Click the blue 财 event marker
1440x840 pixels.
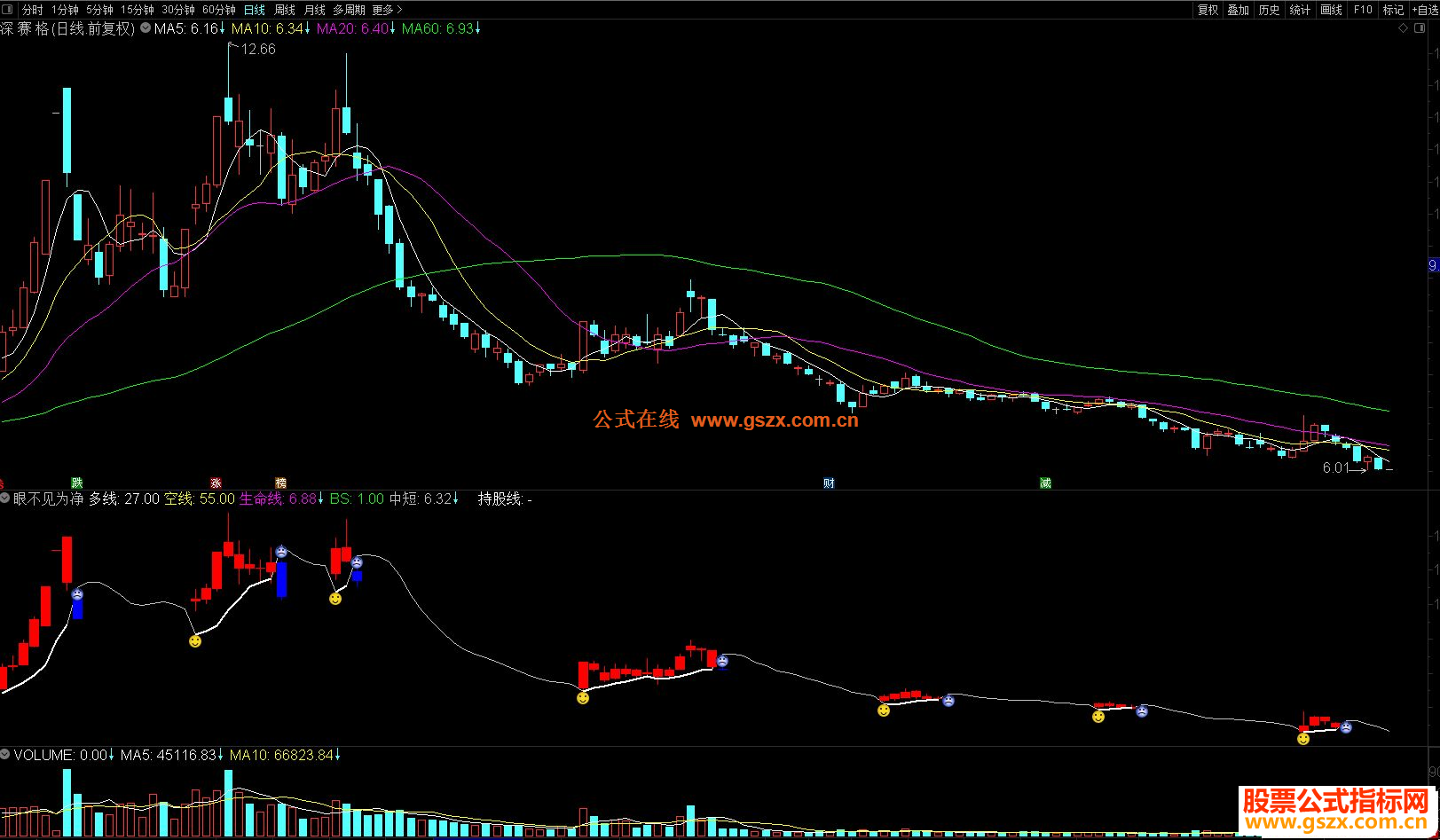tap(829, 483)
